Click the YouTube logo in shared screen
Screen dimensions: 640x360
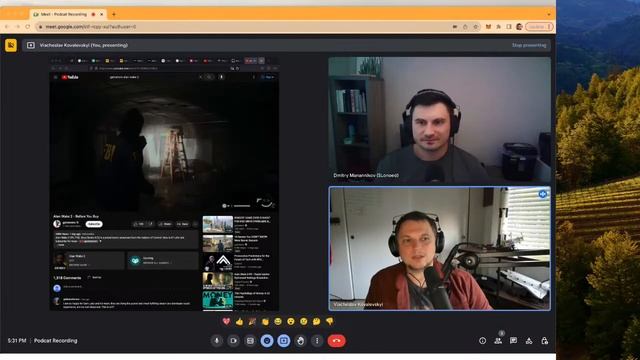coord(70,77)
